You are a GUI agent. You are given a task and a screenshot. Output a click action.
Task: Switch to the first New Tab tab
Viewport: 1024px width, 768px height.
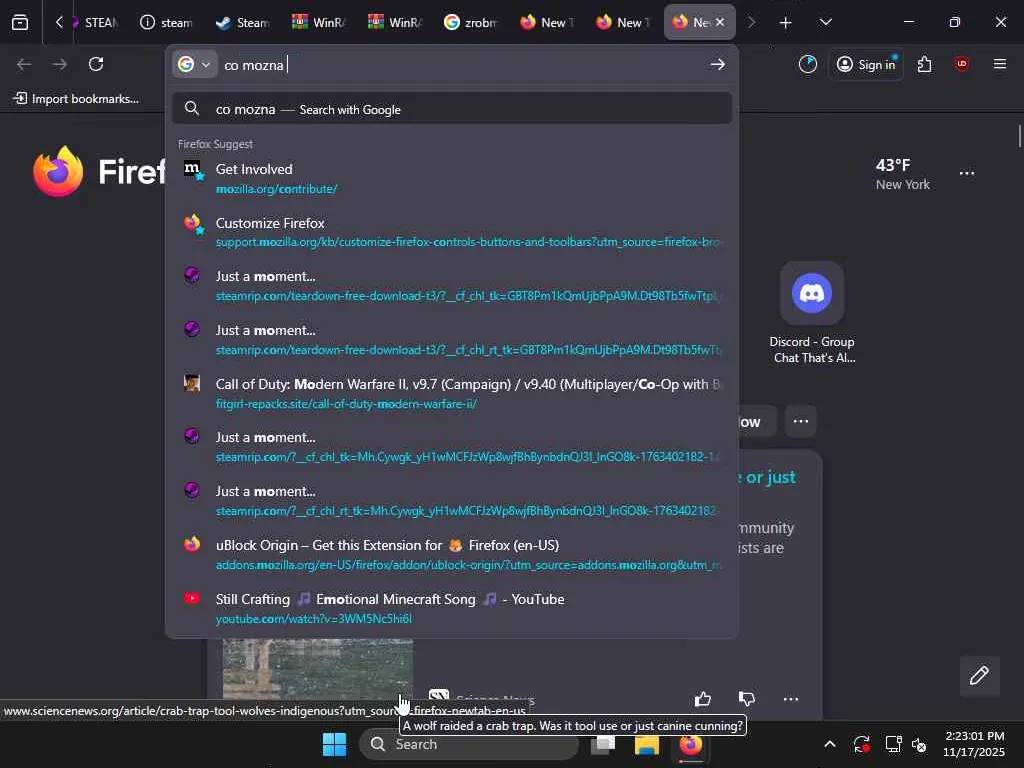pos(545,22)
